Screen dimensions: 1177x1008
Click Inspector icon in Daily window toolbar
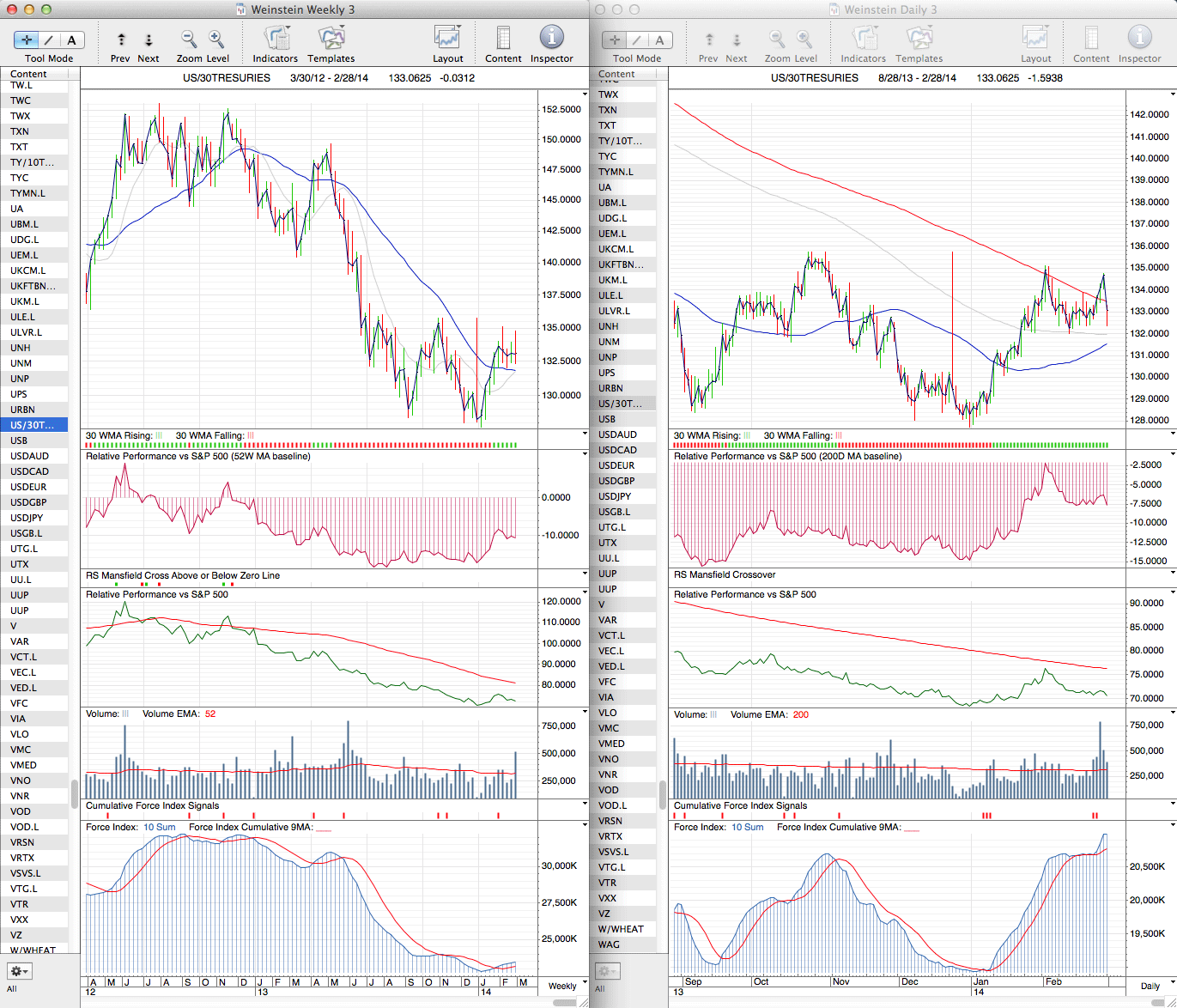point(1139,39)
